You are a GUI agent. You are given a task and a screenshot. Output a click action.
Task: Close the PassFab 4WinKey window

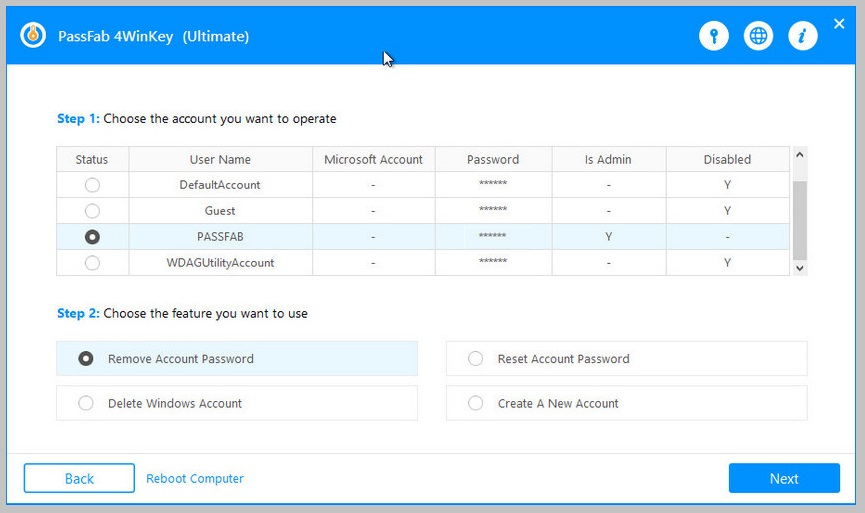tap(839, 24)
